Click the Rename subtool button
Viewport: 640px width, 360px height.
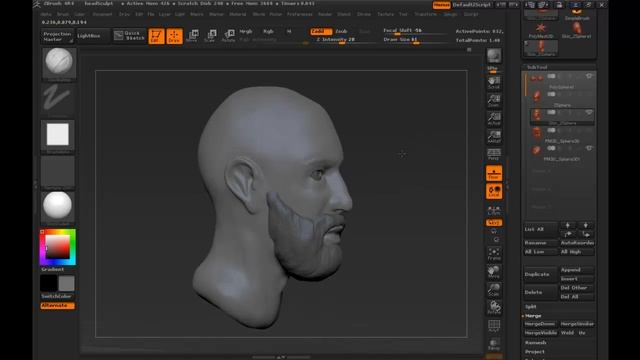point(540,243)
